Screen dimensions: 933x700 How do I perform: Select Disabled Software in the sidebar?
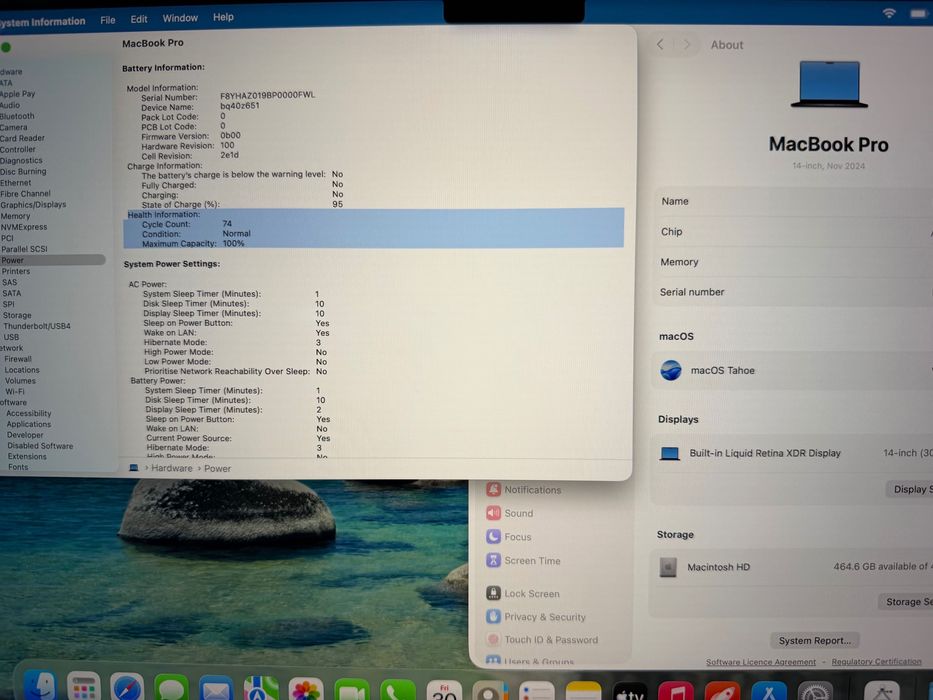pyautogui.click(x=40, y=446)
